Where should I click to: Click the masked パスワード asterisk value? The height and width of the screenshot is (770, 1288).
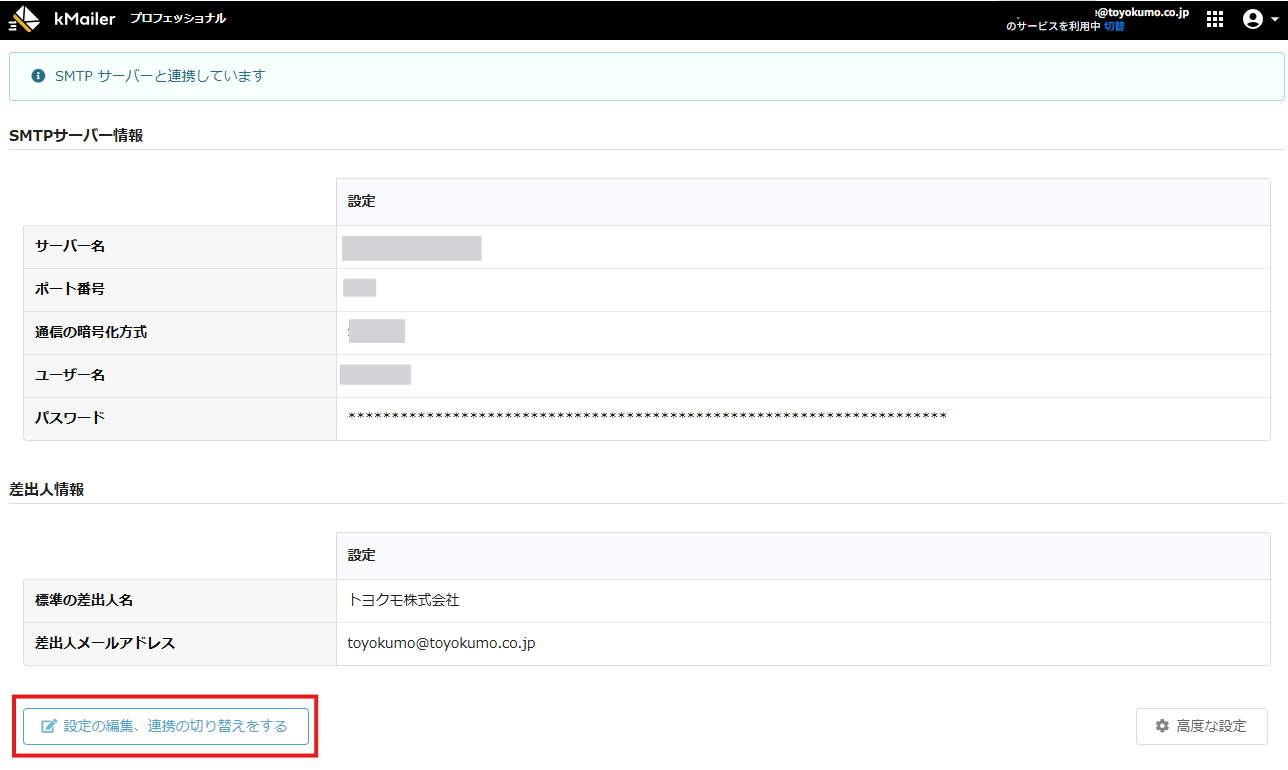pos(646,418)
